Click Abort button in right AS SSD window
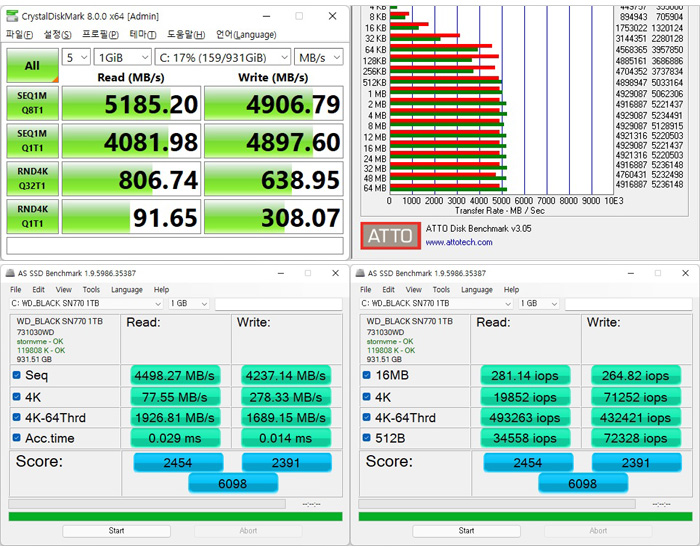Screen dimensions: 700x548 (x=598, y=531)
